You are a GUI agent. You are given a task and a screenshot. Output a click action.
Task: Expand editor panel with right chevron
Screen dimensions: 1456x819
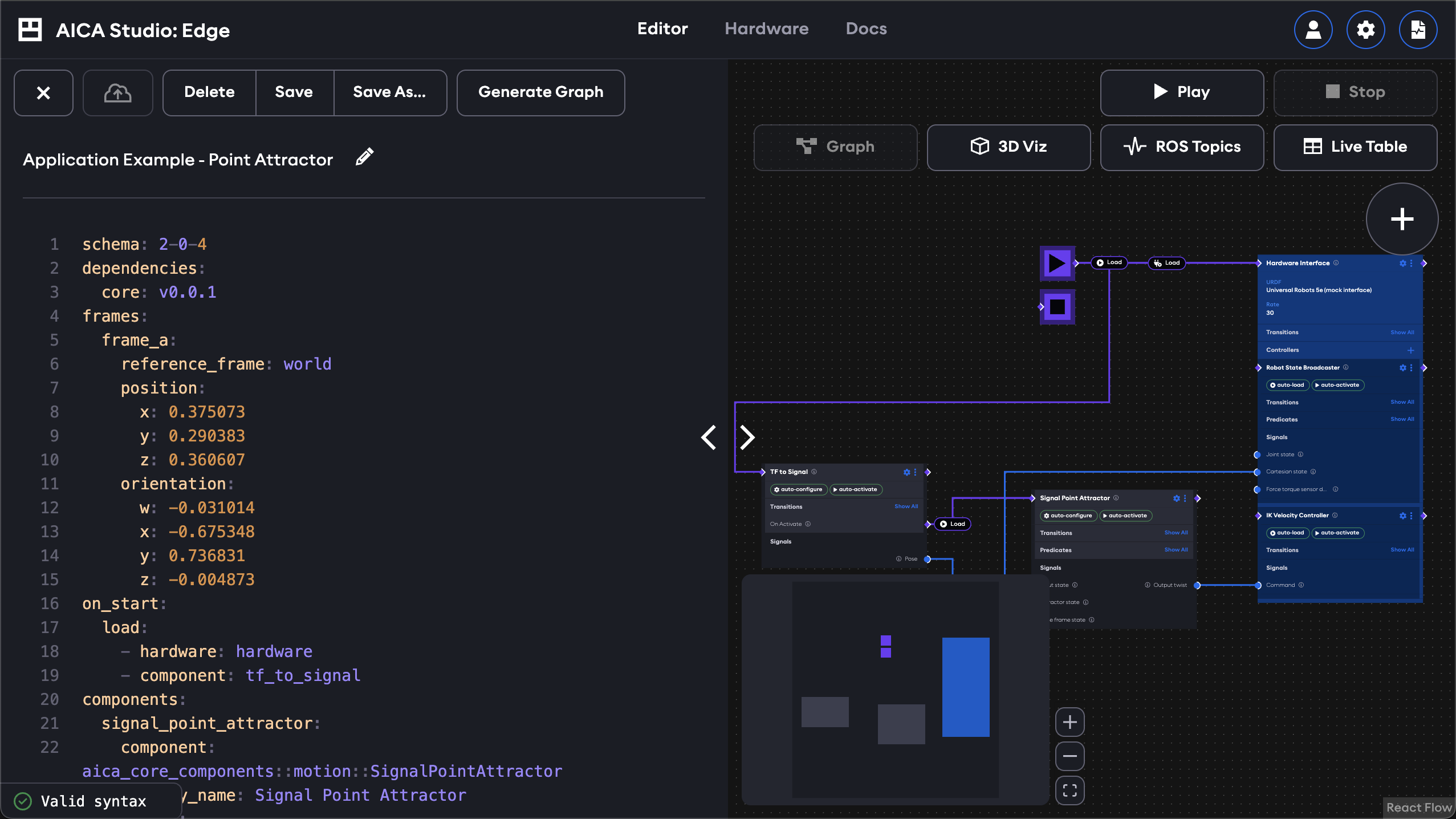pos(747,437)
